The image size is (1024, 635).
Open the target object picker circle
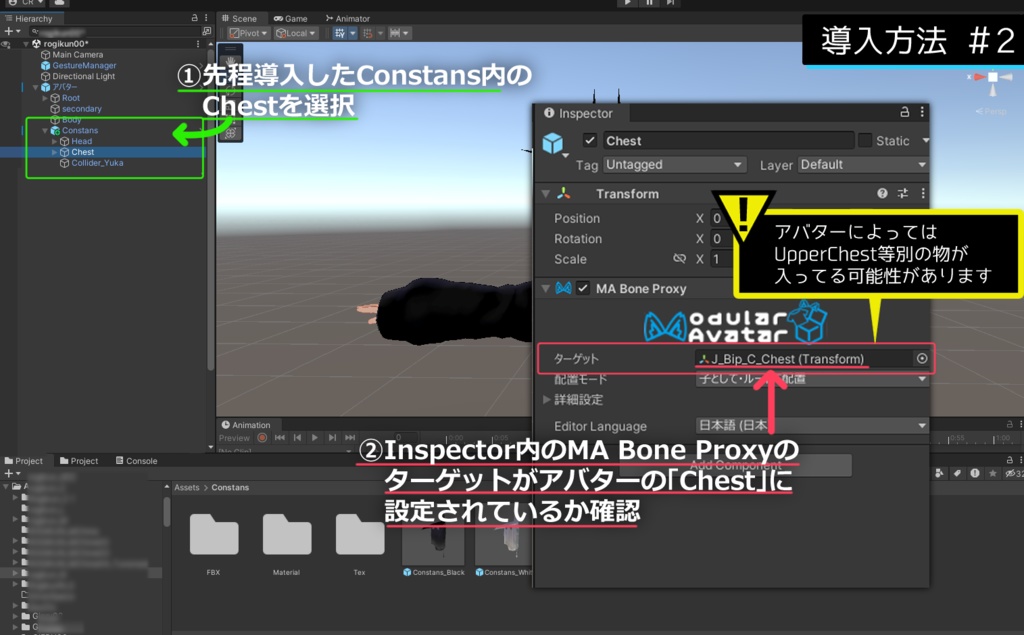921,359
